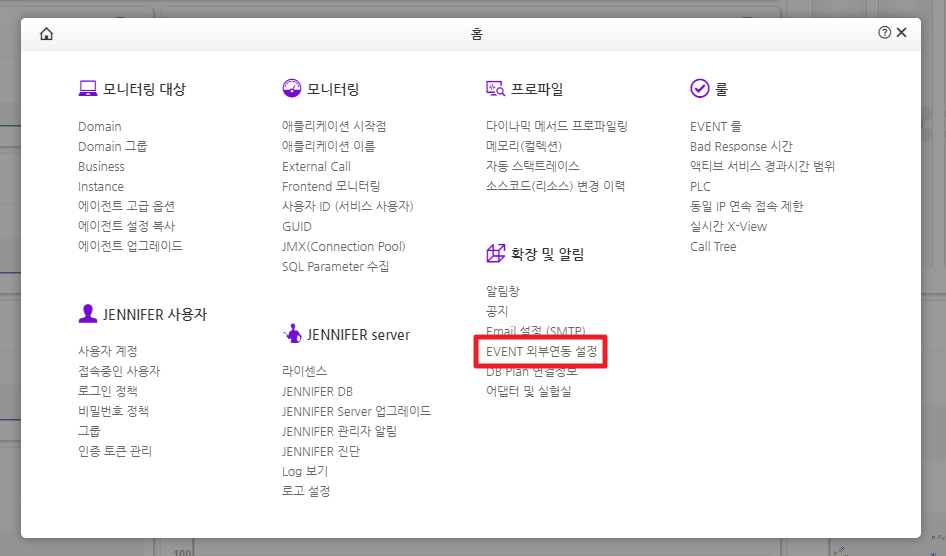946x556 pixels.
Task: Click the JENNIFER user person icon
Action: [x=88, y=314]
